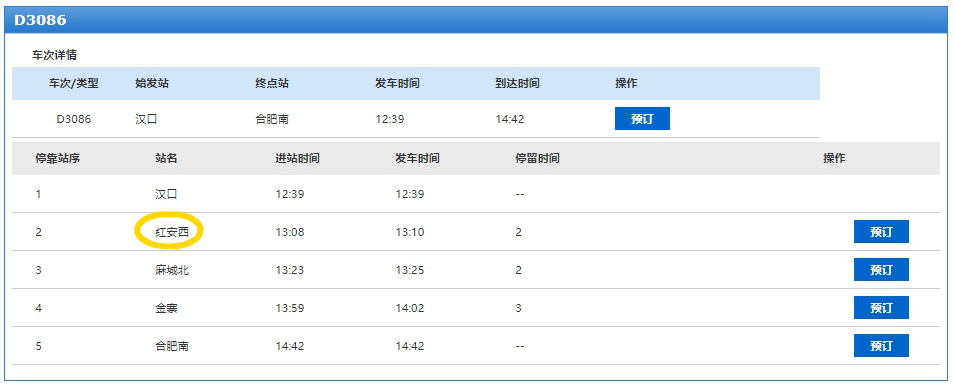Click the D3086 title bar header

(477, 20)
